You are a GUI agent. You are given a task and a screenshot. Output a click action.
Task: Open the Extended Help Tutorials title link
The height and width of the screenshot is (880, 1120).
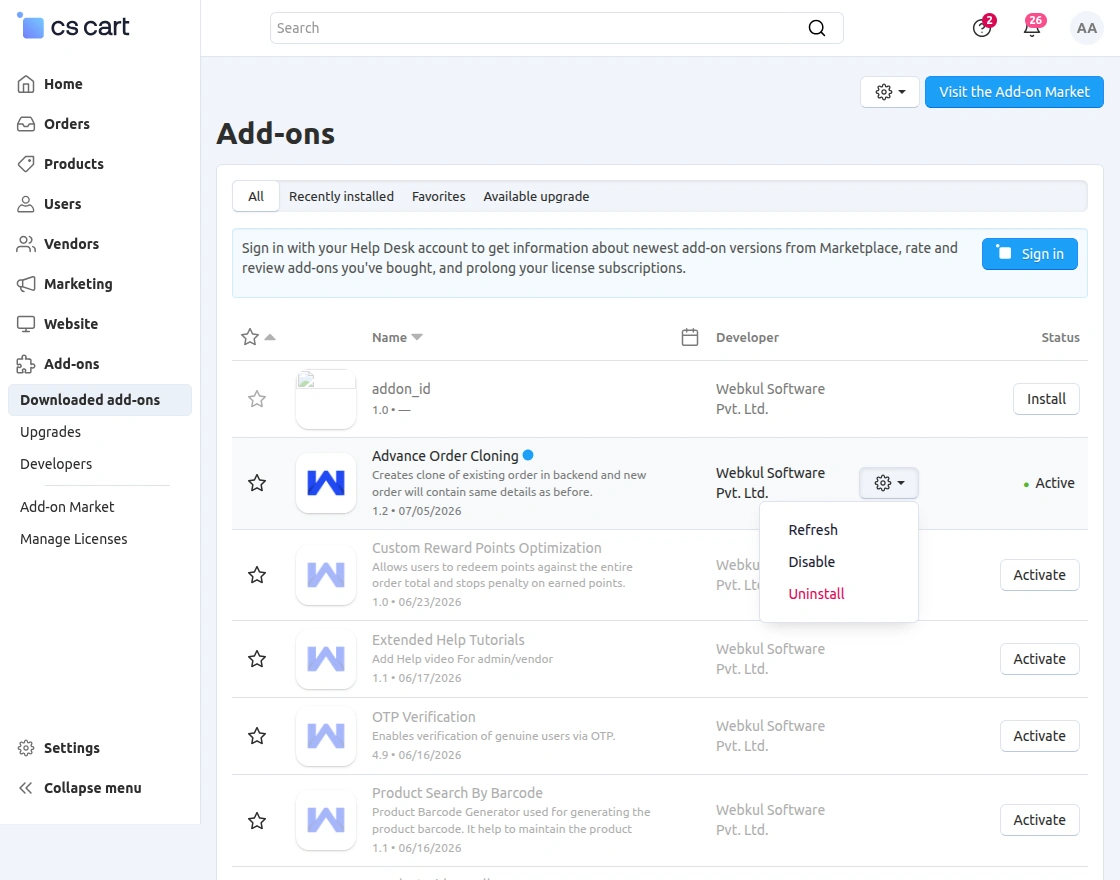click(448, 640)
